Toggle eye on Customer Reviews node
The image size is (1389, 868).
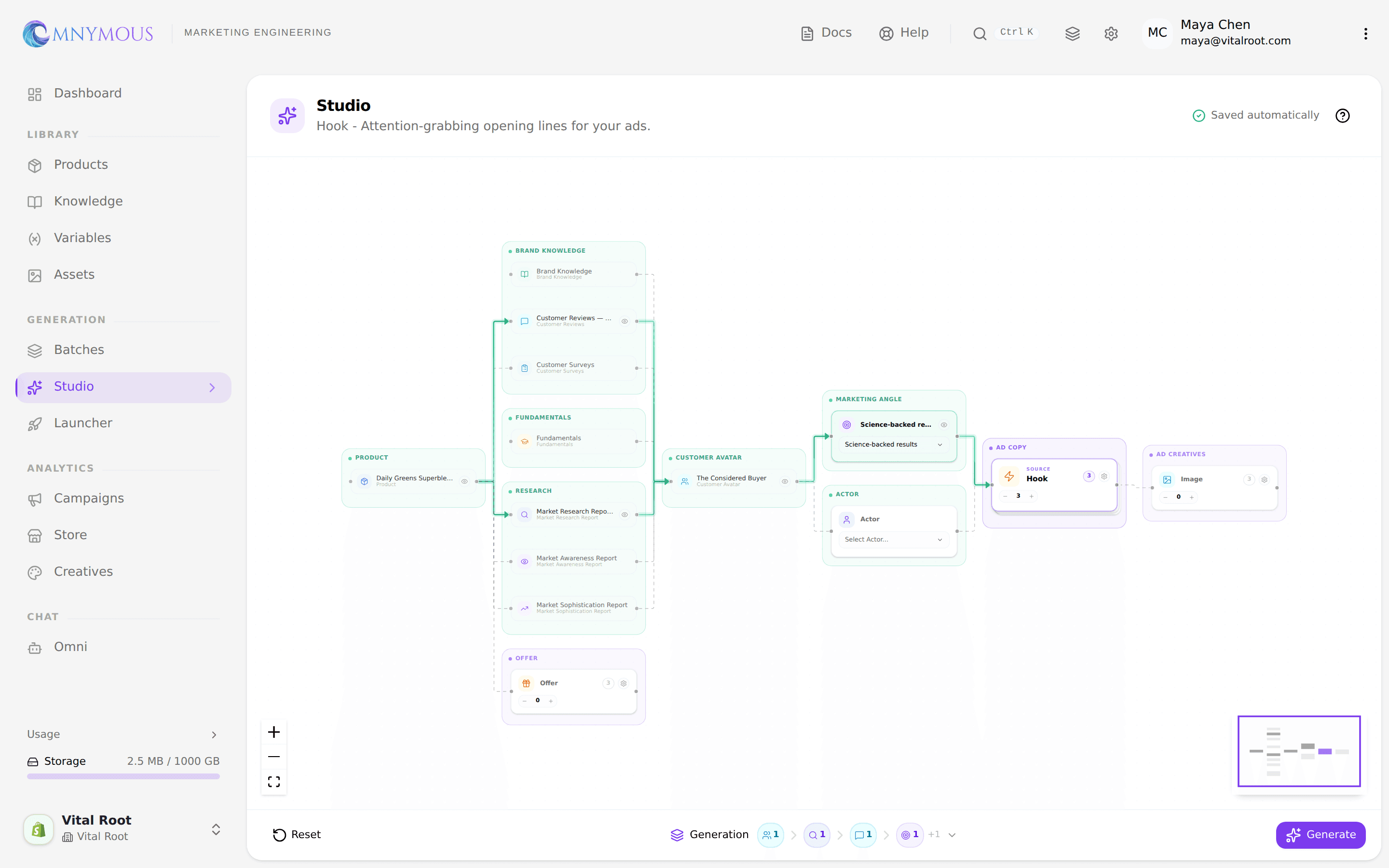625,321
